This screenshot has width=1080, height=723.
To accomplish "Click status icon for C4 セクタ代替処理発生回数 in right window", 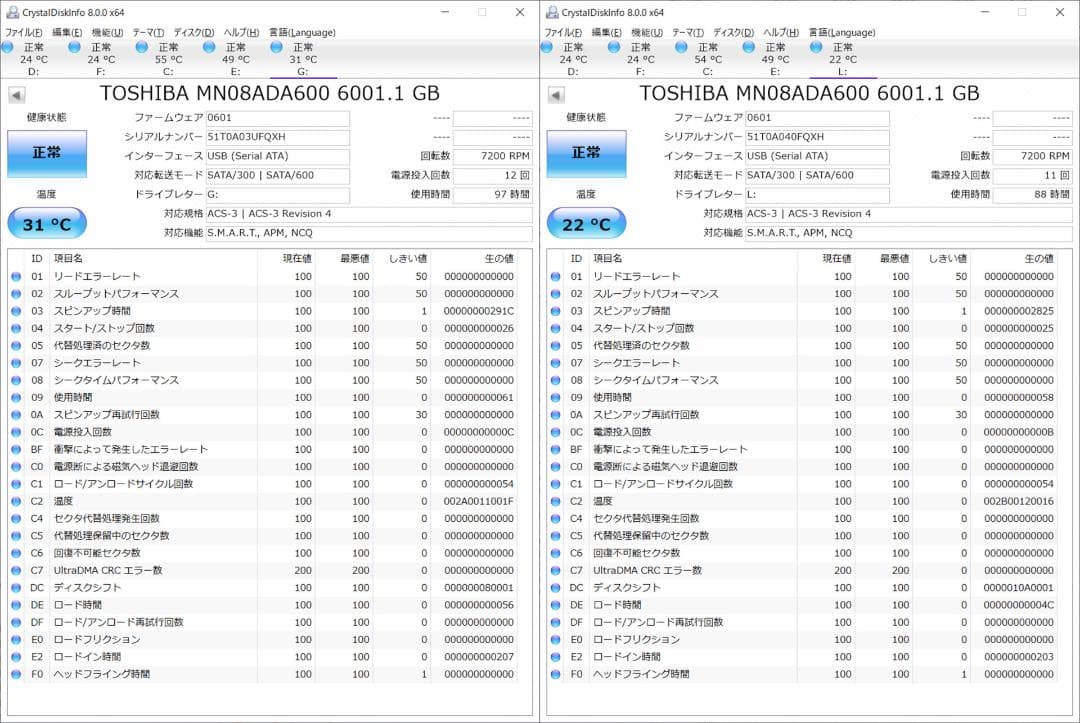I will [555, 518].
